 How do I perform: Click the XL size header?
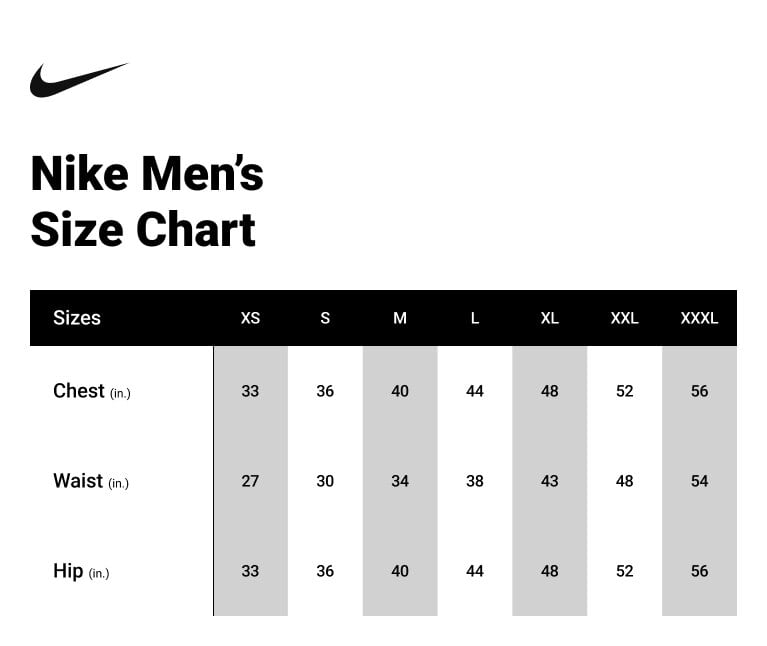(x=549, y=318)
